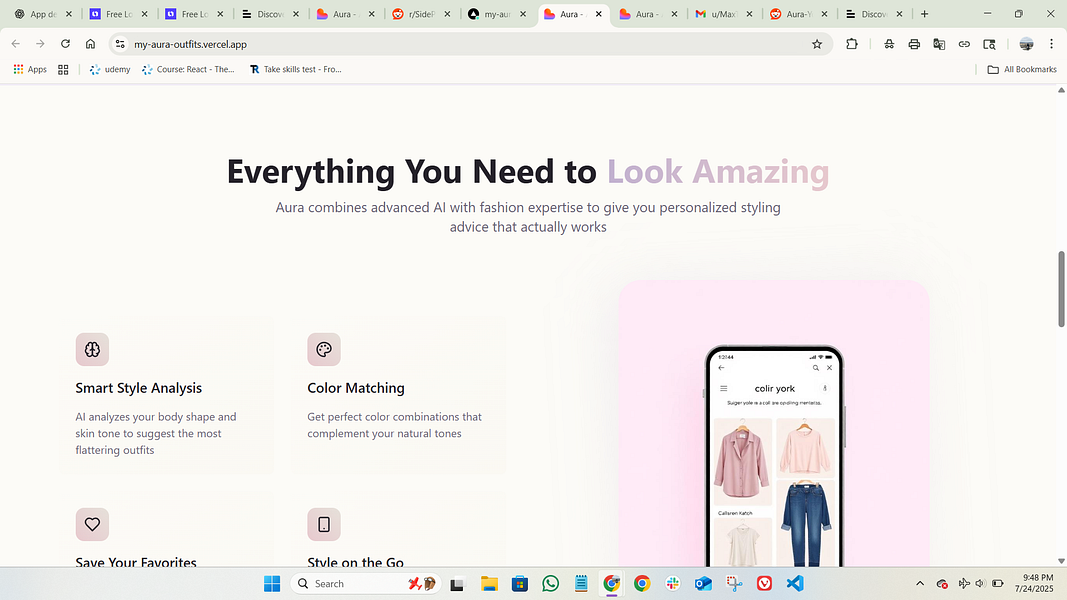Click the text 'Get perfect color combinations that'
This screenshot has width=1067, height=600.
point(394,417)
